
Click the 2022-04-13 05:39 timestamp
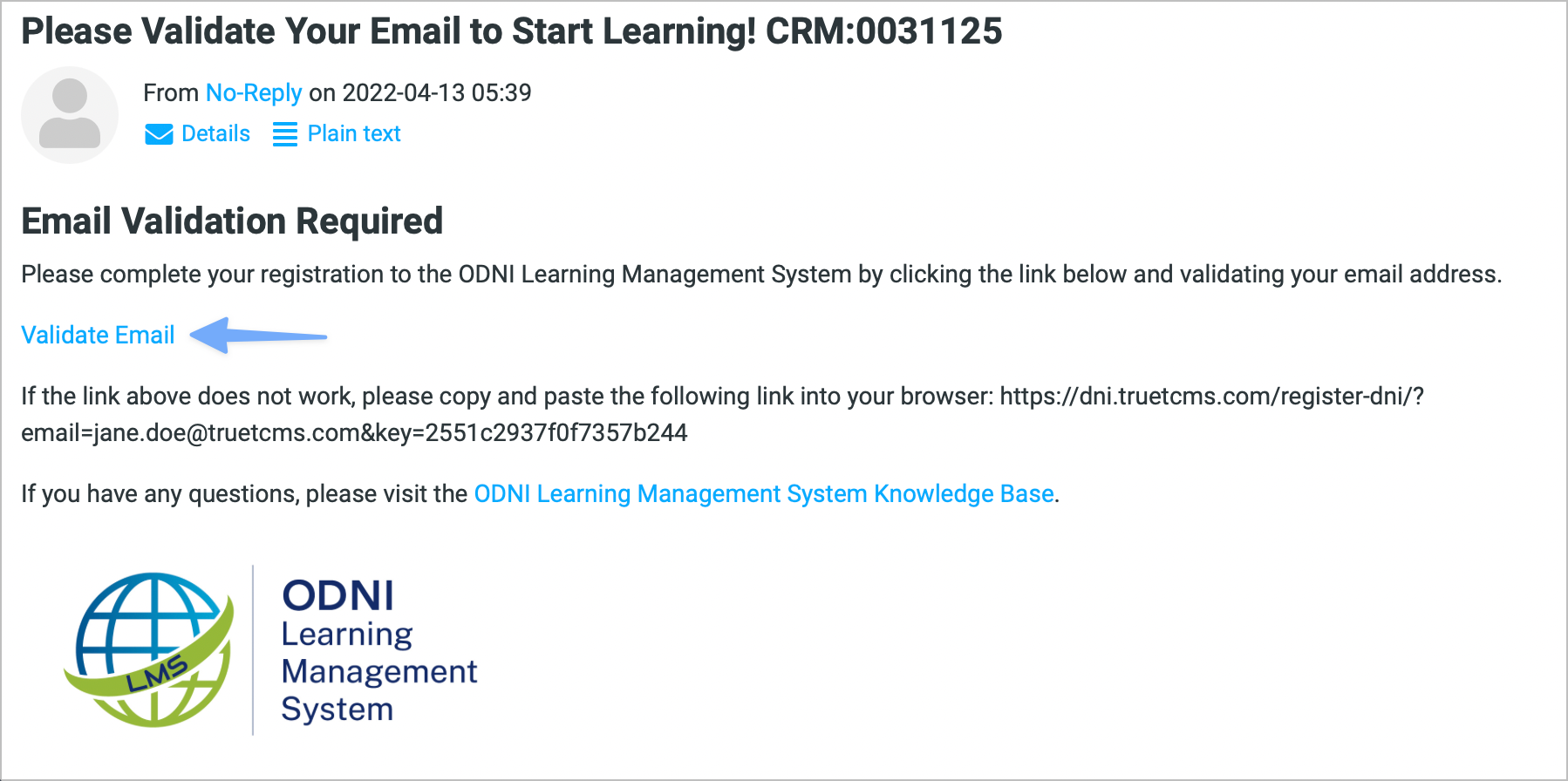[437, 92]
